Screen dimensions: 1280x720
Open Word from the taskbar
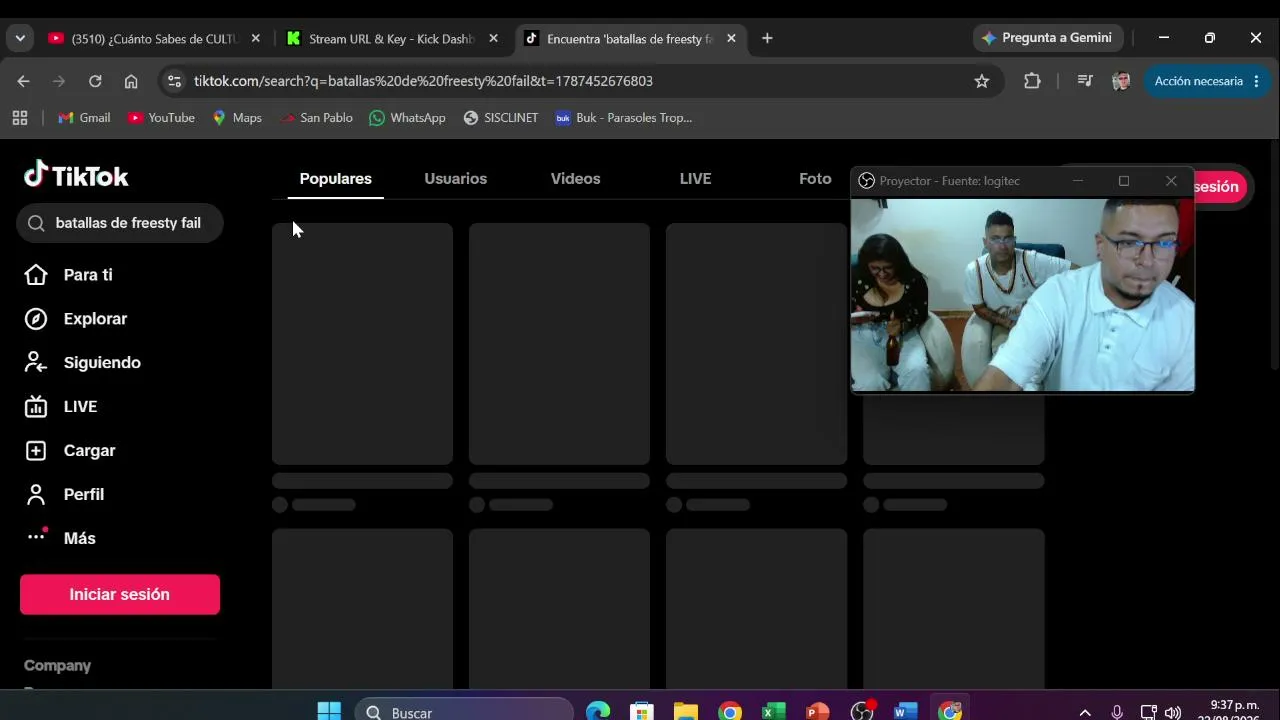906,712
